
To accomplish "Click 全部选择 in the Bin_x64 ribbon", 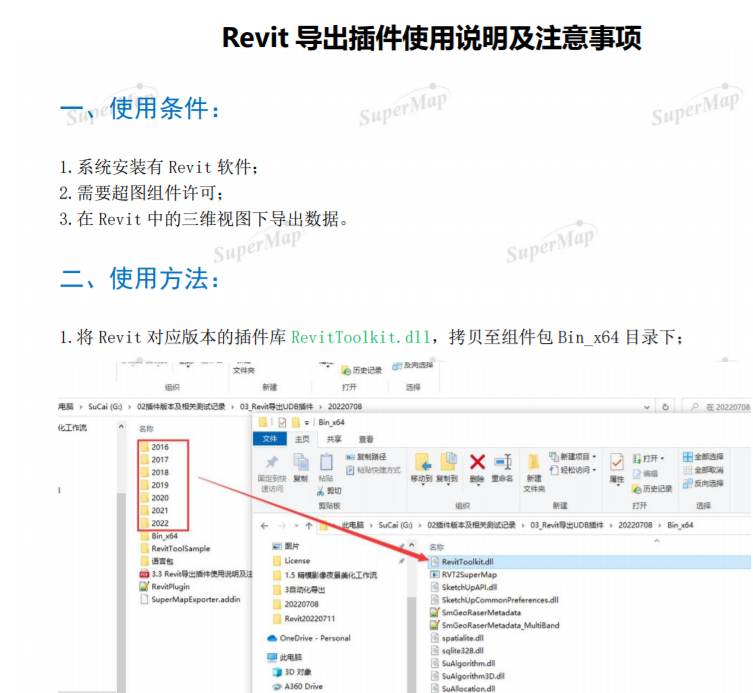I will tap(703, 457).
